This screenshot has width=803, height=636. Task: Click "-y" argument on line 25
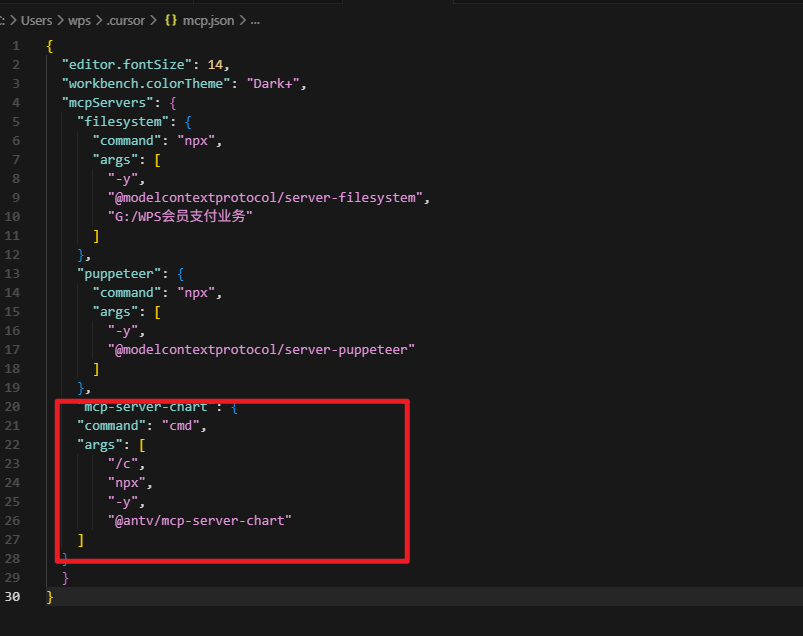[x=123, y=502]
